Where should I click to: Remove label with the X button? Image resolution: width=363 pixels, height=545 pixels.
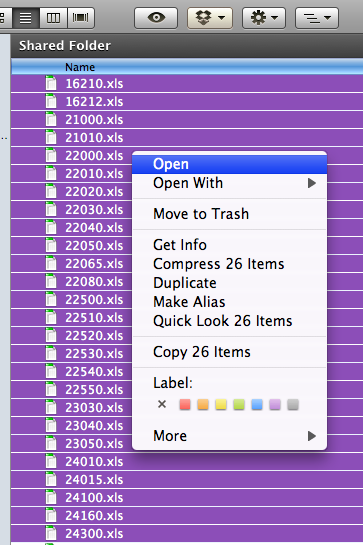(x=162, y=404)
